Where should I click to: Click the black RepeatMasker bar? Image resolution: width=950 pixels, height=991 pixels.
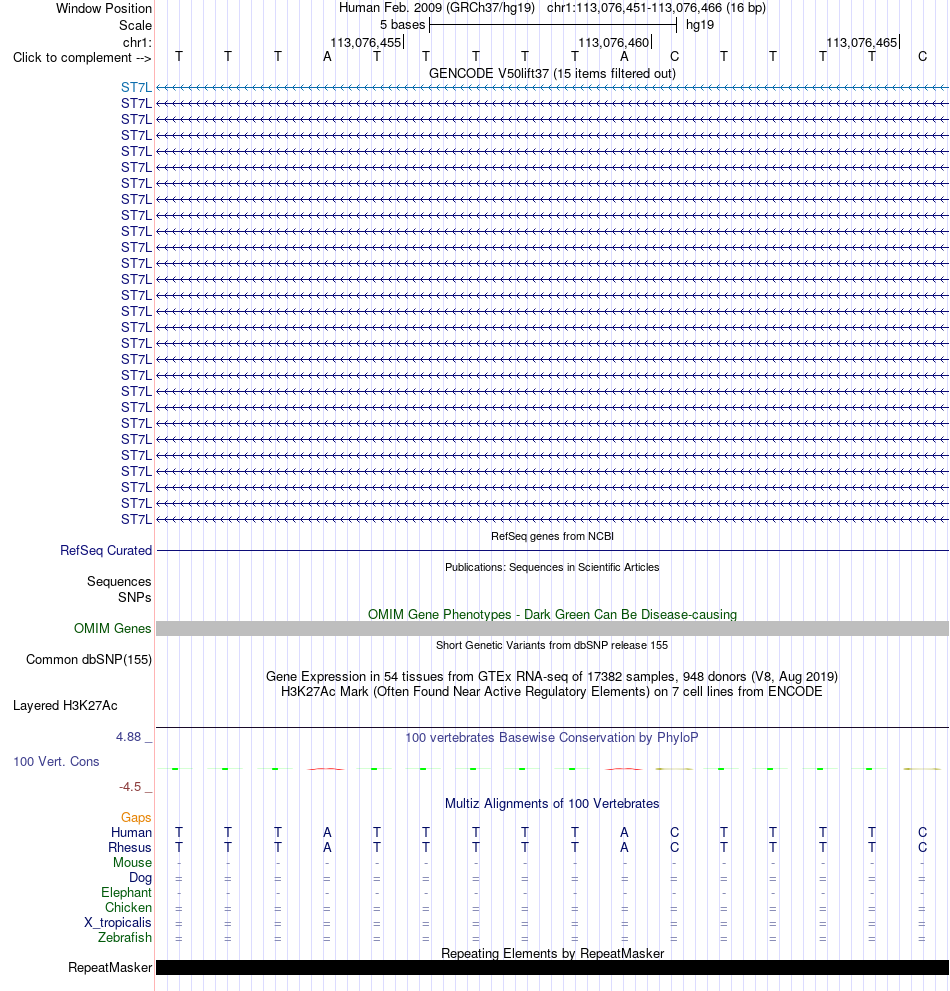coord(552,968)
